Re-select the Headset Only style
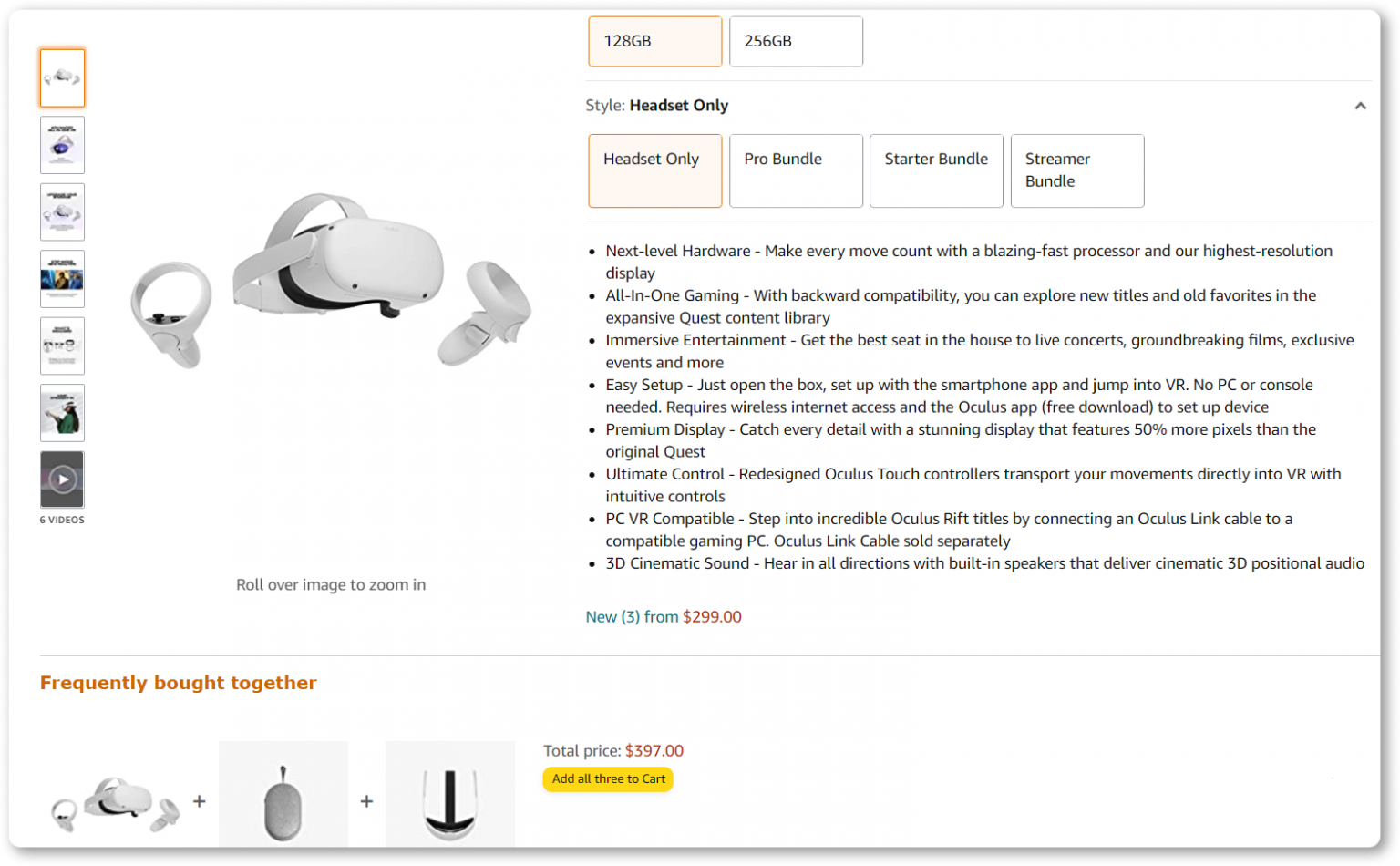The height and width of the screenshot is (866, 1400). (x=654, y=170)
